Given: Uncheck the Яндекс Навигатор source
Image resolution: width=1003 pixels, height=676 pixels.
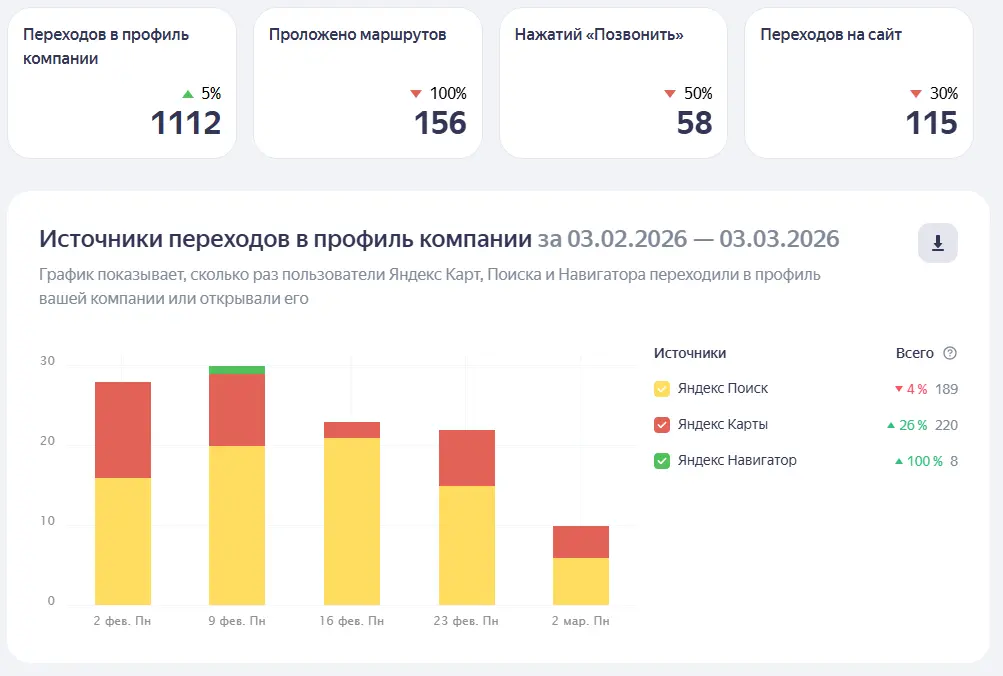Looking at the screenshot, I should [x=662, y=461].
